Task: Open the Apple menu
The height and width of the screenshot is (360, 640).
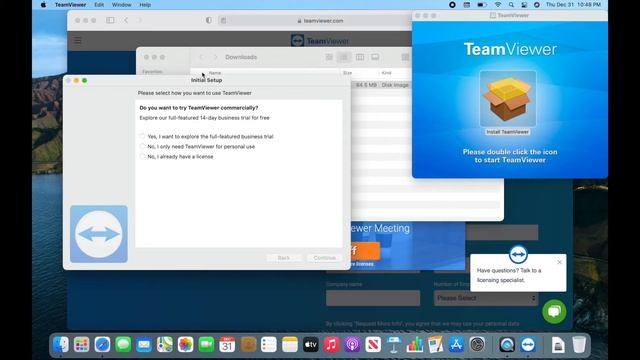Action: 43,5
